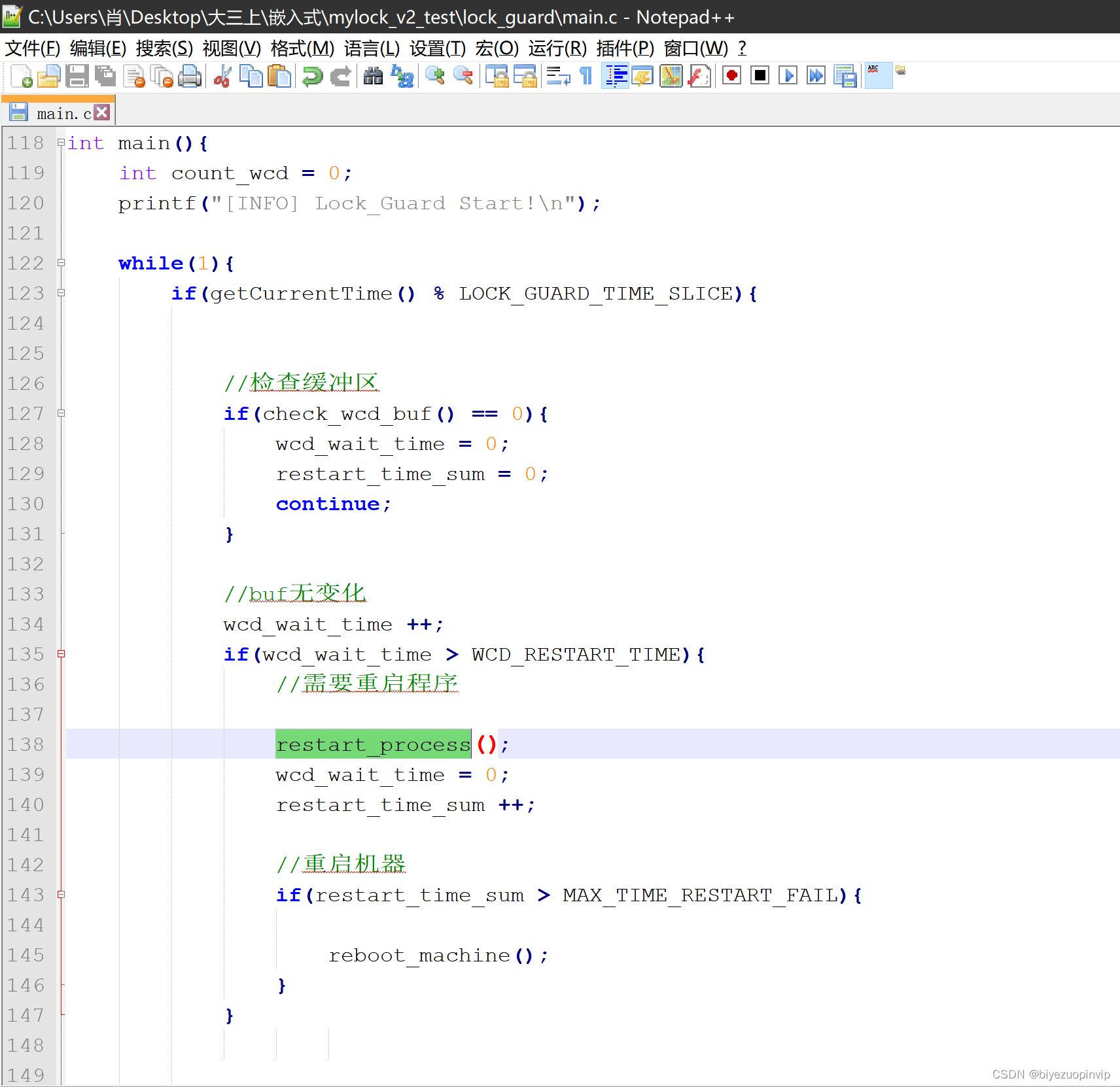Collapse the main() function fold at line 118
The height and width of the screenshot is (1087, 1120).
click(61, 142)
